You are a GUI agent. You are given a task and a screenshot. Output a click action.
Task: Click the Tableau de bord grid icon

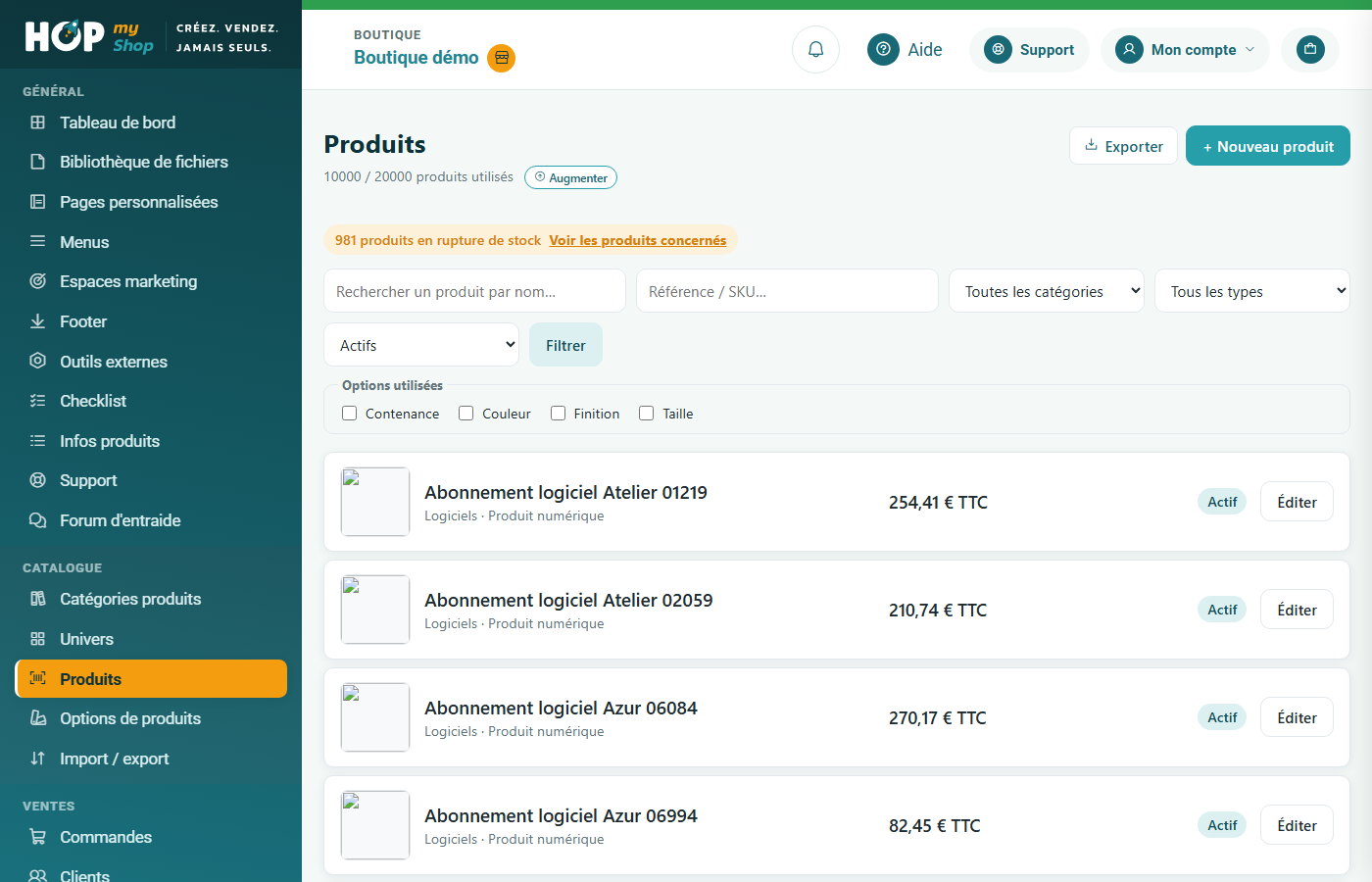(38, 122)
